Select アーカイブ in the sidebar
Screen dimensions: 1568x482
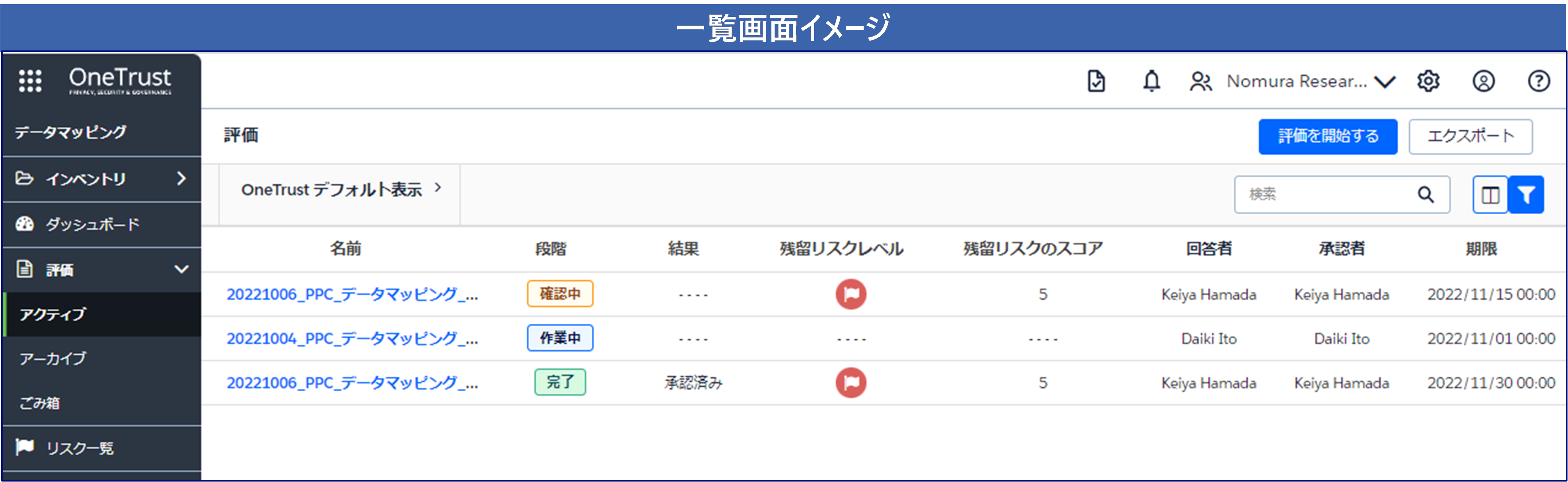(101, 358)
